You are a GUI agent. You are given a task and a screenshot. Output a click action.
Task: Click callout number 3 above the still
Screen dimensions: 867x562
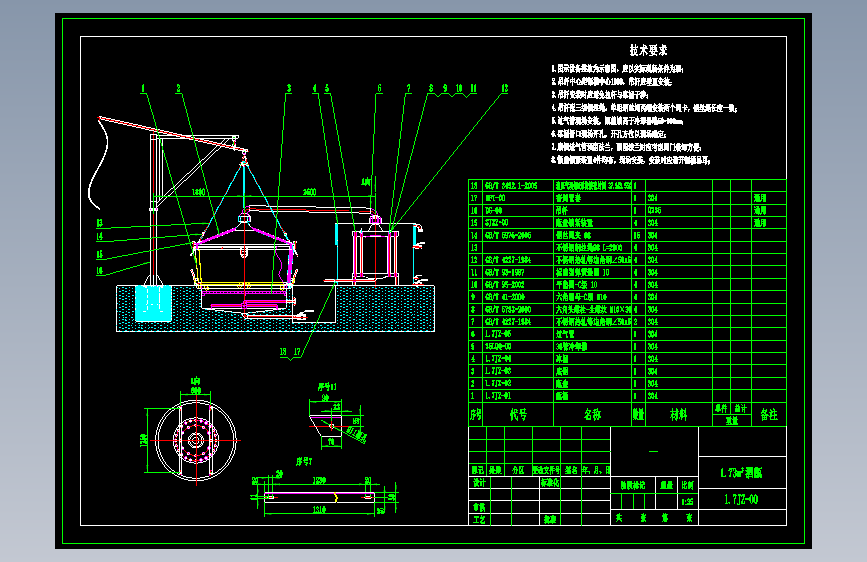click(289, 88)
